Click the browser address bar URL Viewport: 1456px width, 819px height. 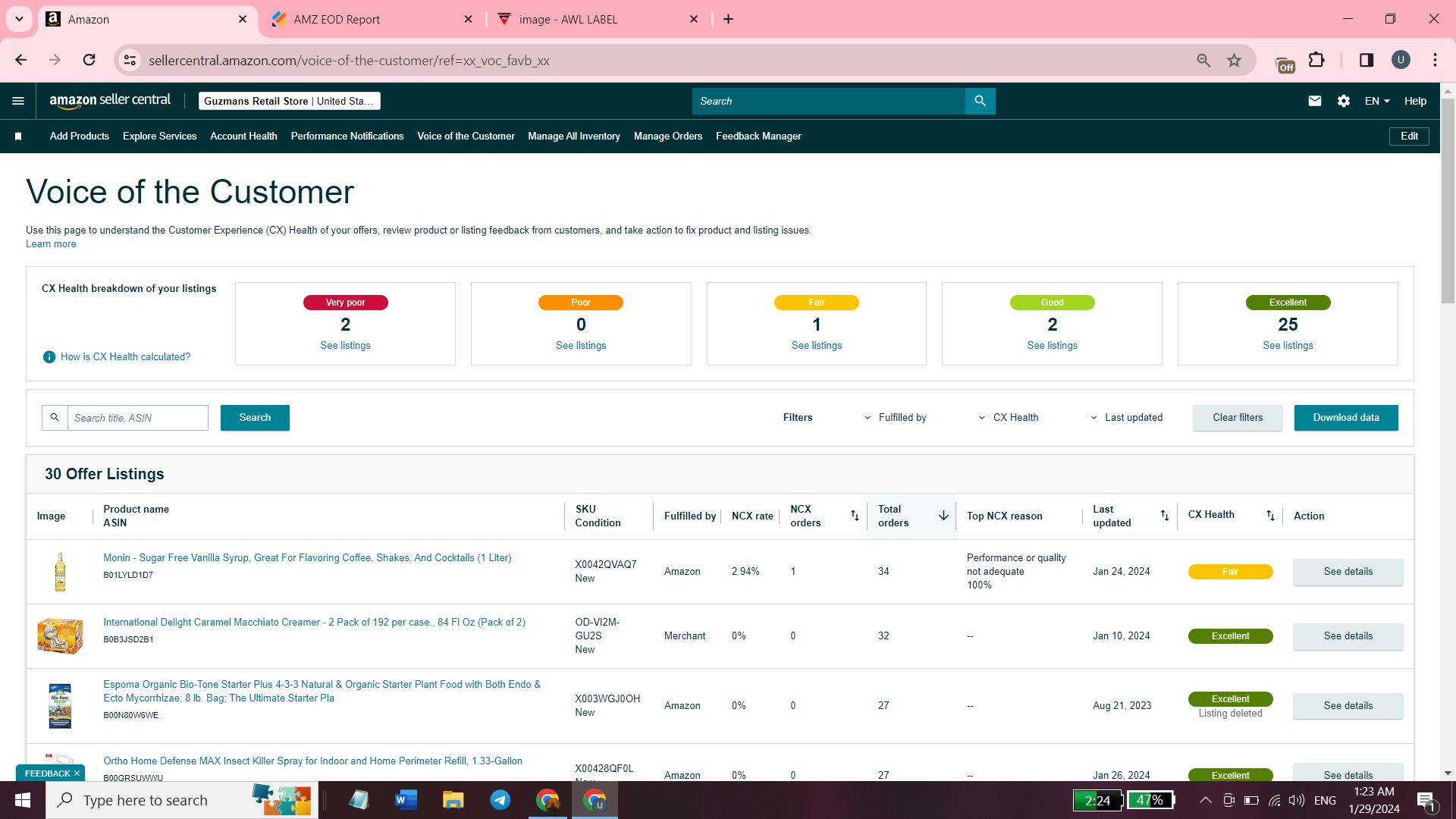[x=349, y=60]
